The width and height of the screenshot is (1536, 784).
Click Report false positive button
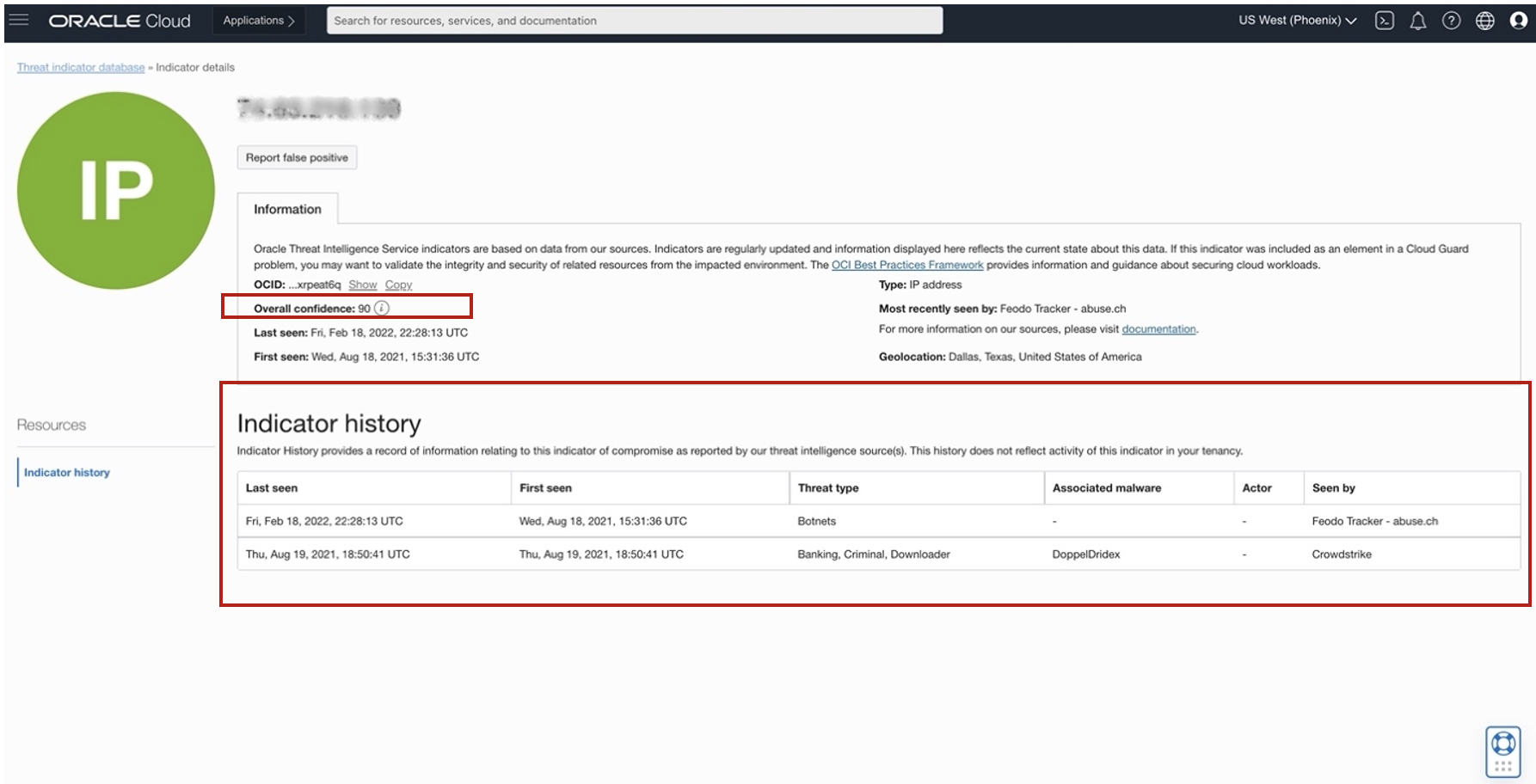pyautogui.click(x=297, y=157)
